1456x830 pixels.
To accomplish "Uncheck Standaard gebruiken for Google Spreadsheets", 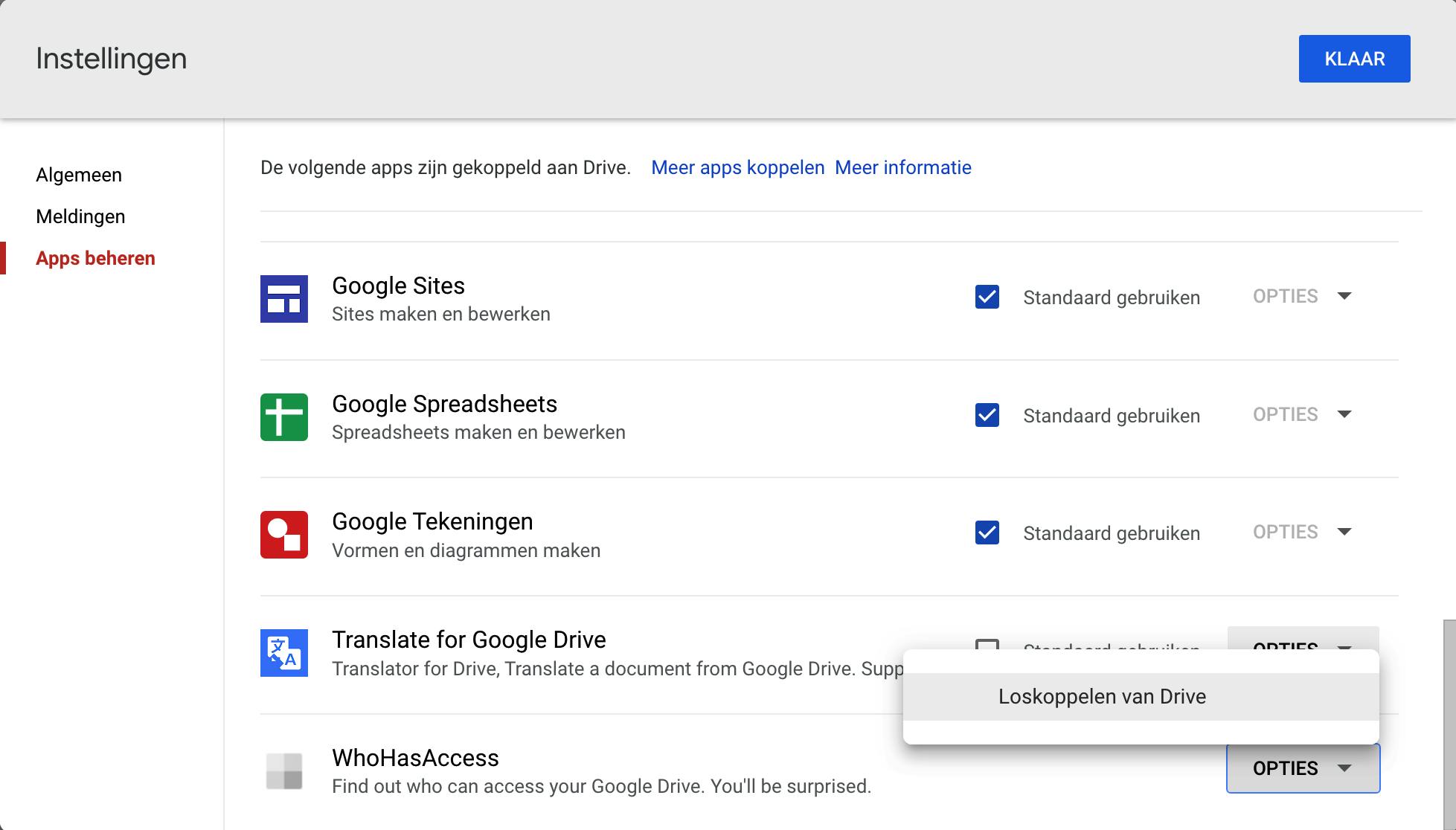I will click(x=987, y=415).
